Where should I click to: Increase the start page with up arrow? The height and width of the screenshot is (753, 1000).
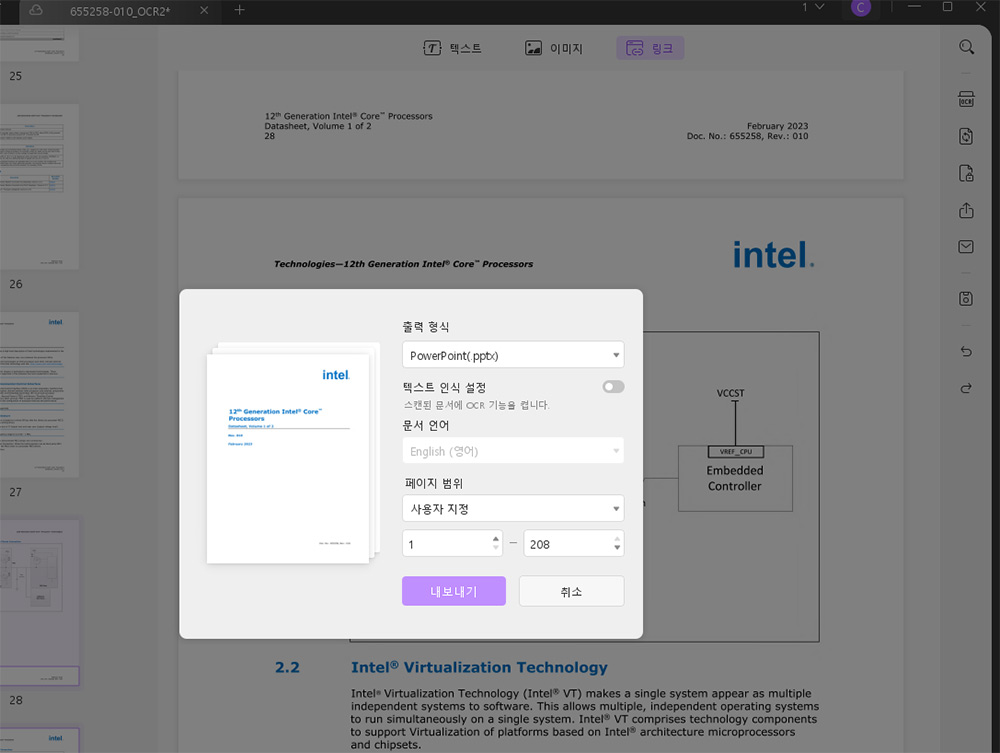click(x=496, y=539)
